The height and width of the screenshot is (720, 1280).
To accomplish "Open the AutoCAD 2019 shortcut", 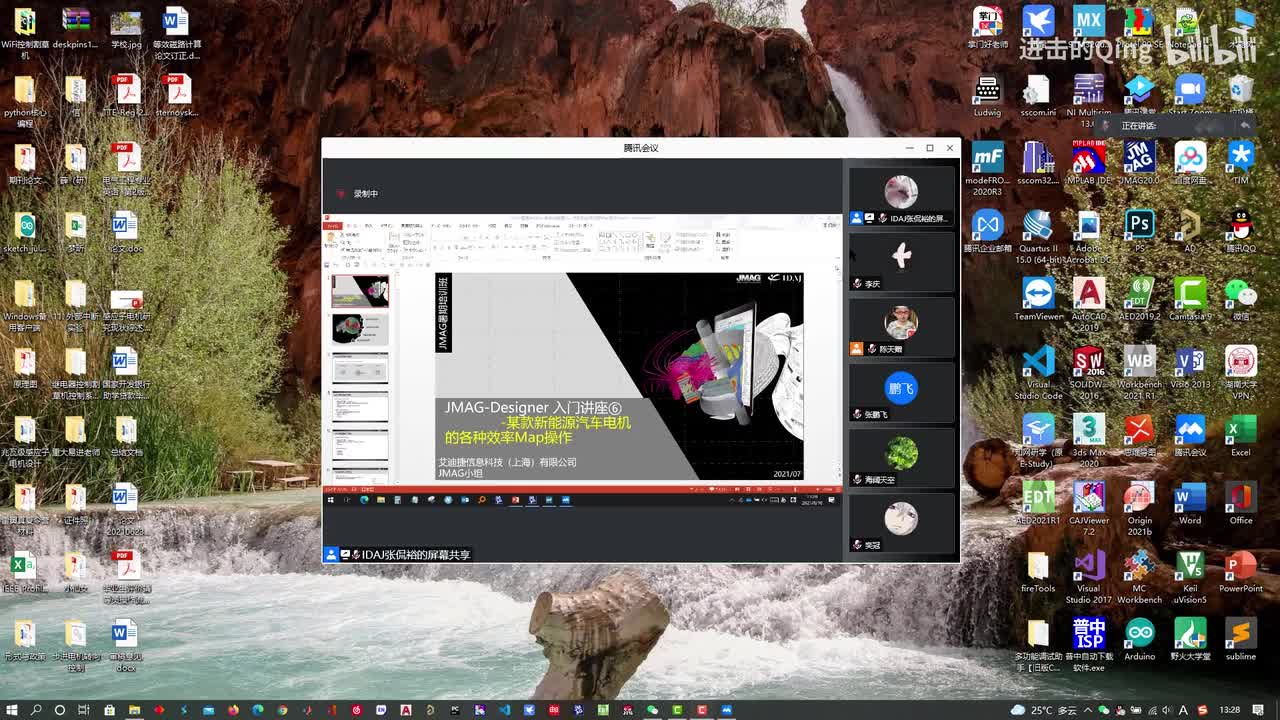I will [1088, 304].
